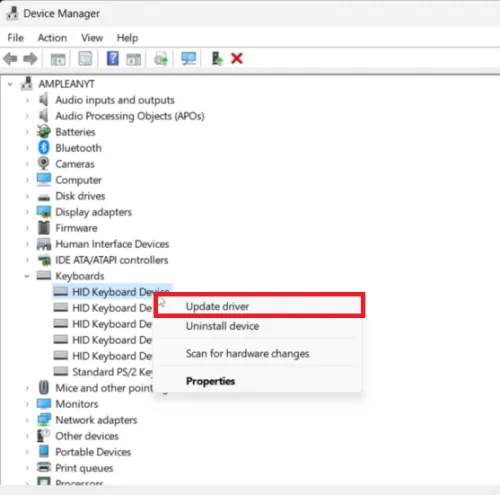Screen dimensions: 500x495
Task: Click the Properties sheet toolbar icon
Action: click(x=85, y=59)
